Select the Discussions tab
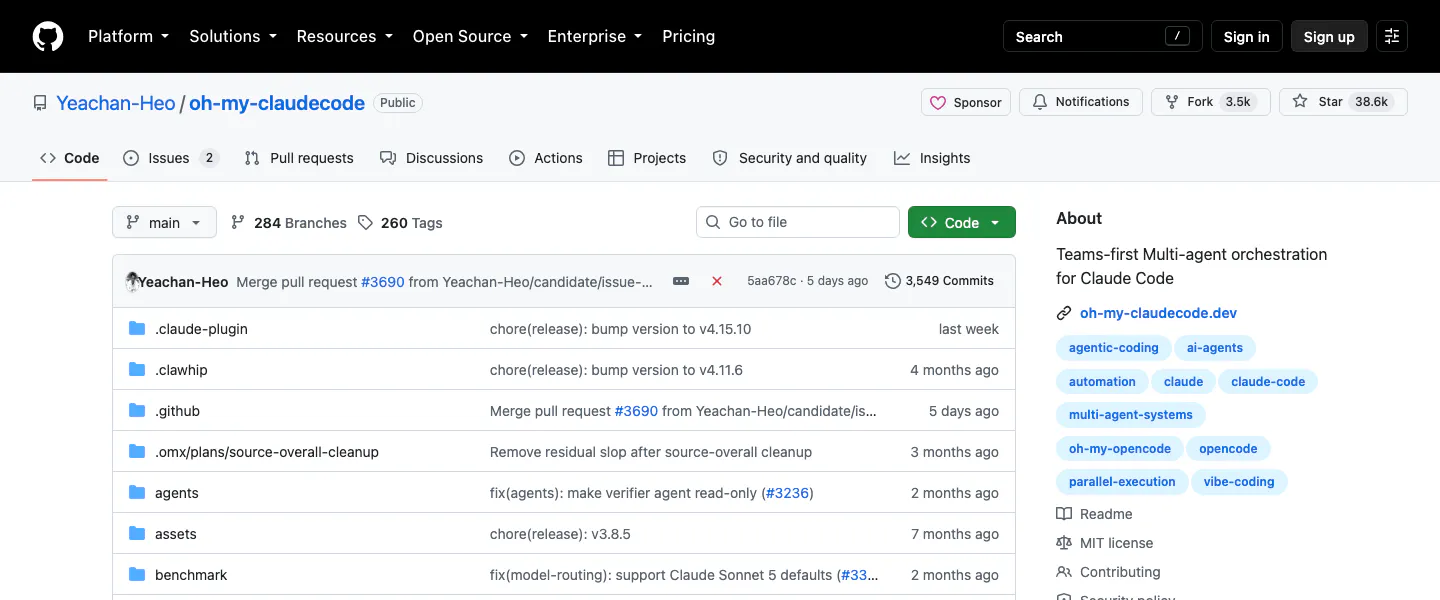The image size is (1440, 600). (x=432, y=158)
